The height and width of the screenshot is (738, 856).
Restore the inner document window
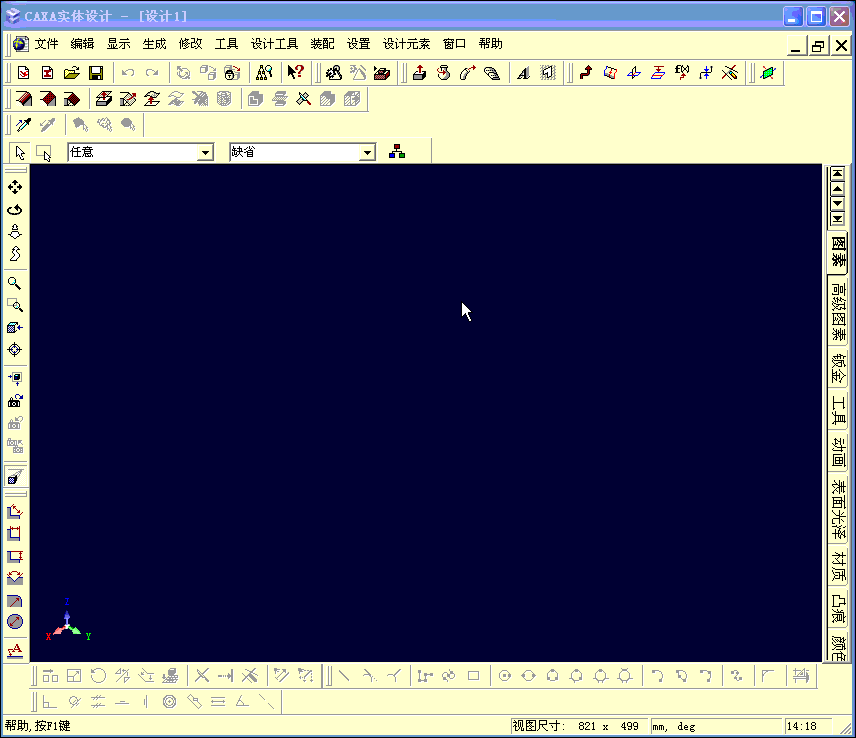pos(818,46)
